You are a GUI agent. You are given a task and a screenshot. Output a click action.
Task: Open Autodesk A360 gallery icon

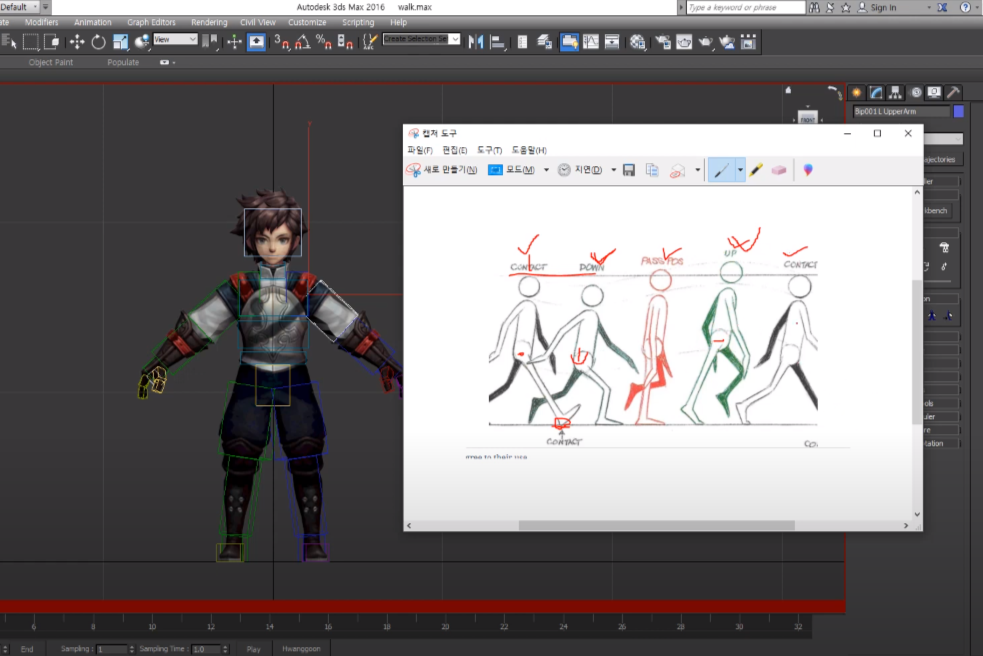click(x=749, y=42)
